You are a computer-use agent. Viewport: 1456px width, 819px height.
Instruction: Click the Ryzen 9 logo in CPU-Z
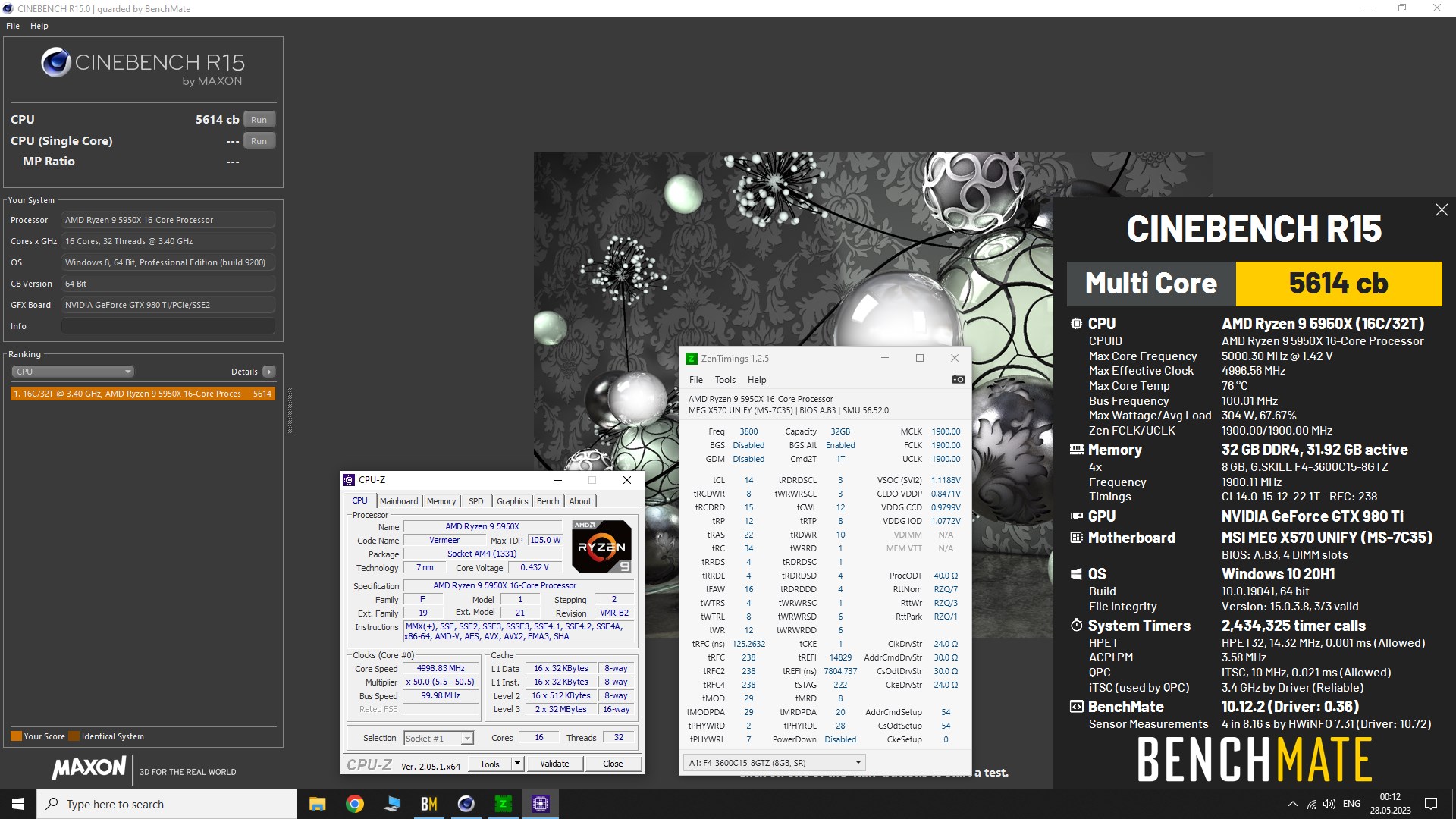(601, 547)
